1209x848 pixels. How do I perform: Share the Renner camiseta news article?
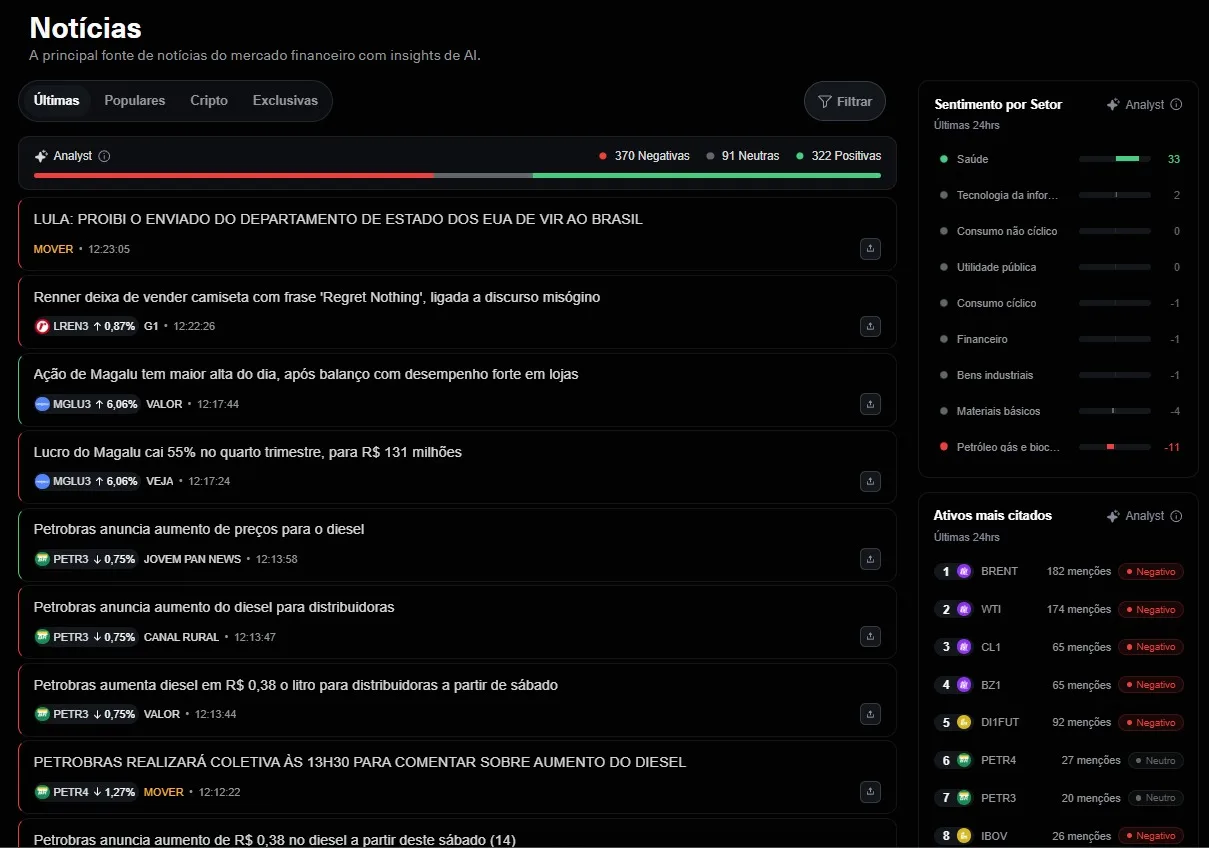(x=870, y=326)
